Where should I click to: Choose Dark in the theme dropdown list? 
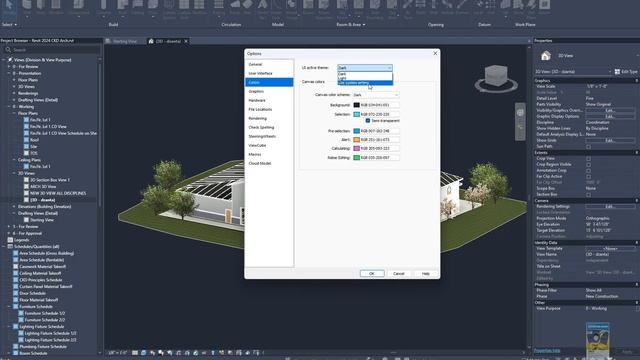pyautogui.click(x=365, y=74)
